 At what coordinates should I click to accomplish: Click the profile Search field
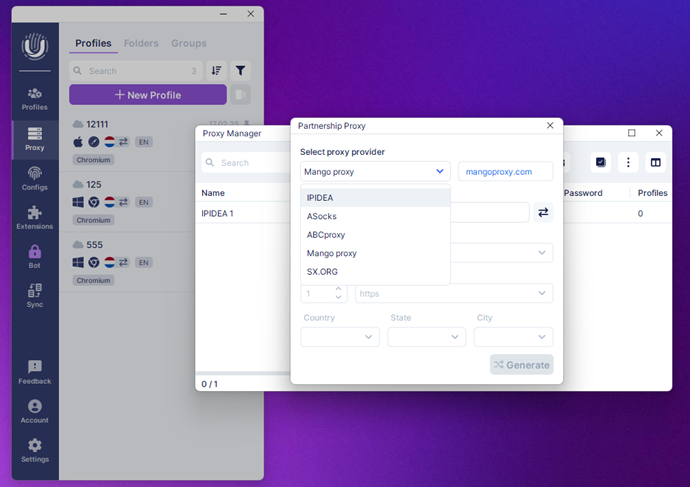(136, 70)
